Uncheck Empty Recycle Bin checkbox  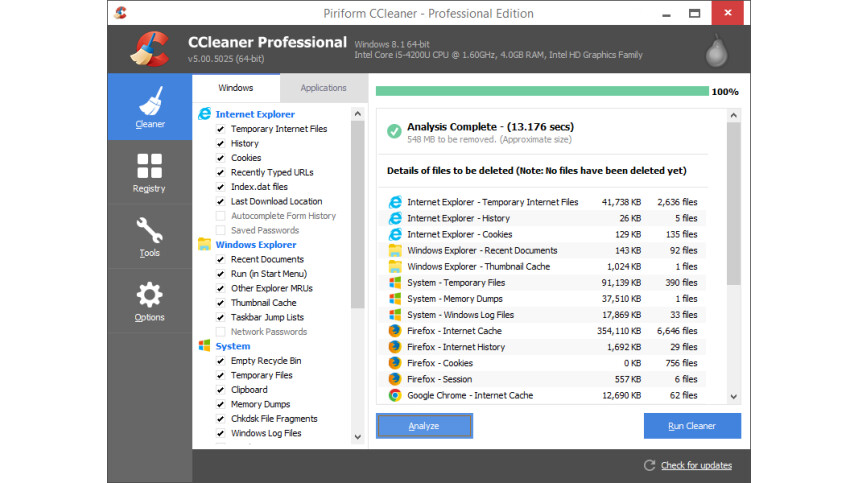[x=221, y=361]
